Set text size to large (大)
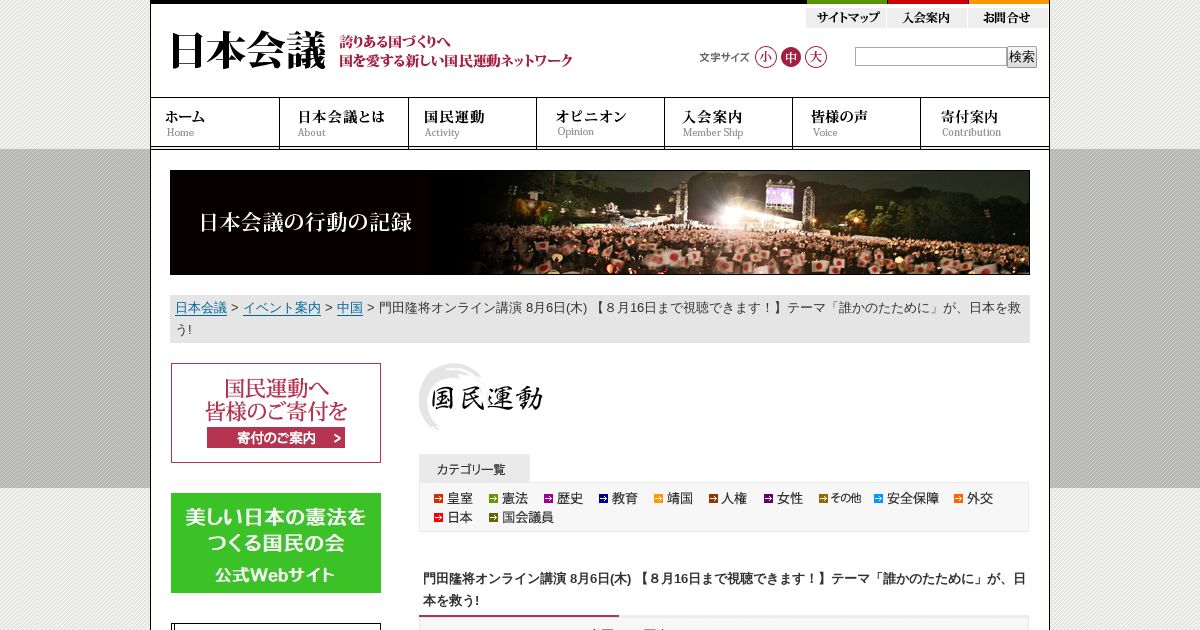 pos(816,57)
